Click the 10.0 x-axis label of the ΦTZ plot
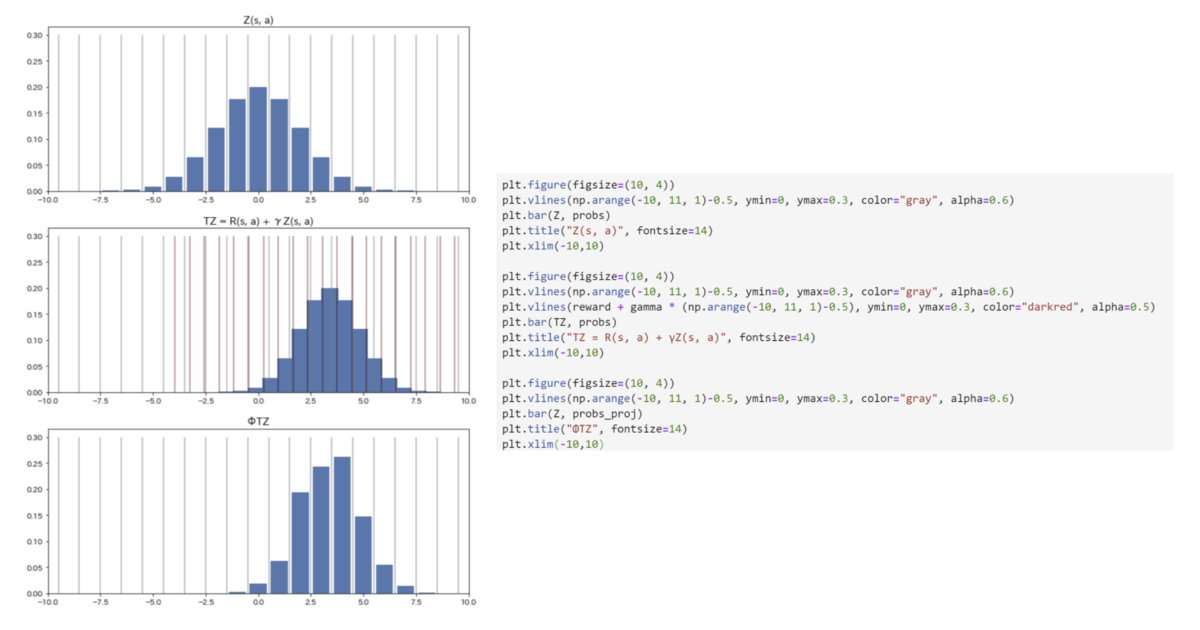 click(x=468, y=603)
